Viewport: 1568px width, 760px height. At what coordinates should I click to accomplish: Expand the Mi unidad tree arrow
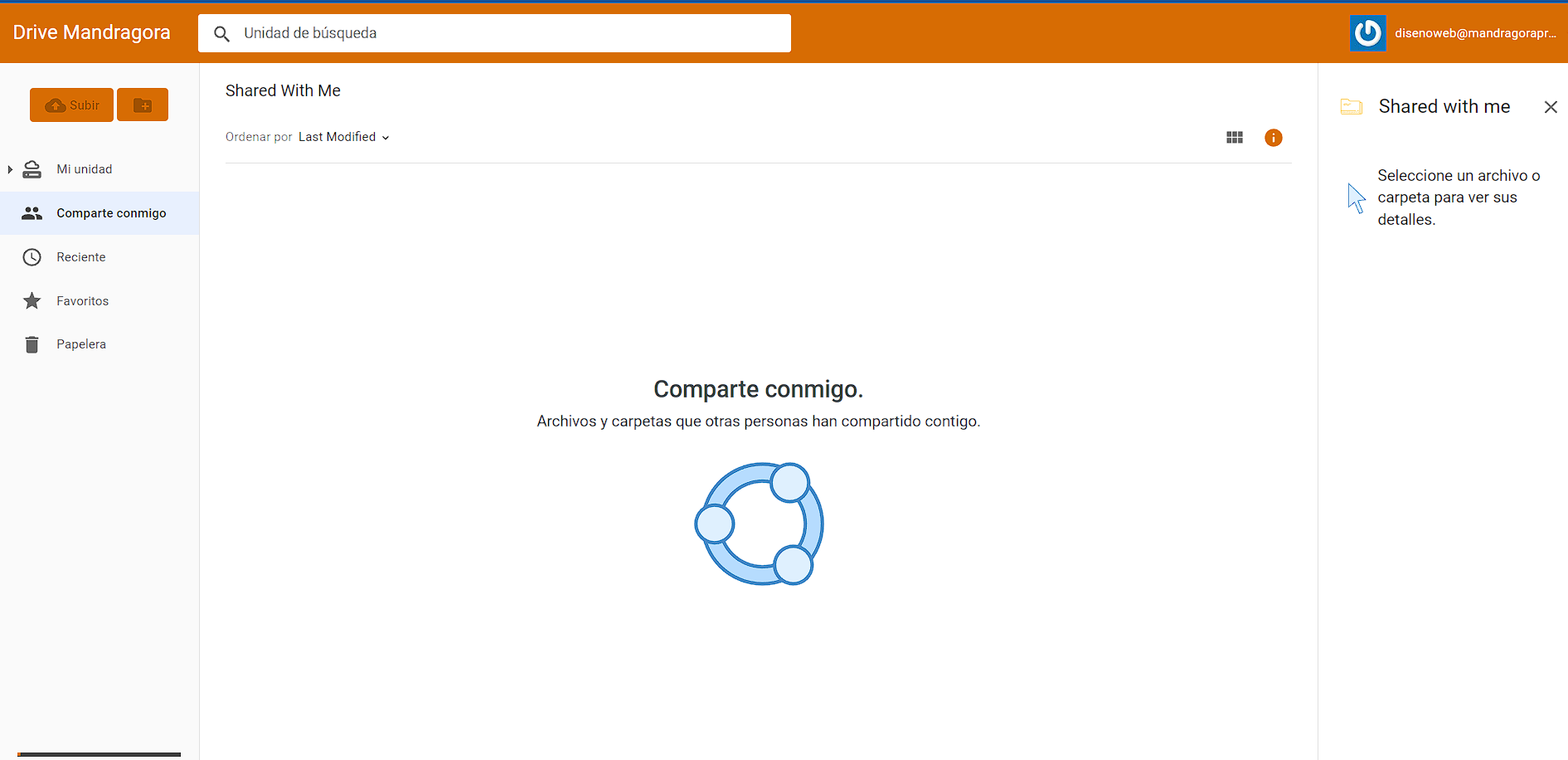click(x=9, y=168)
